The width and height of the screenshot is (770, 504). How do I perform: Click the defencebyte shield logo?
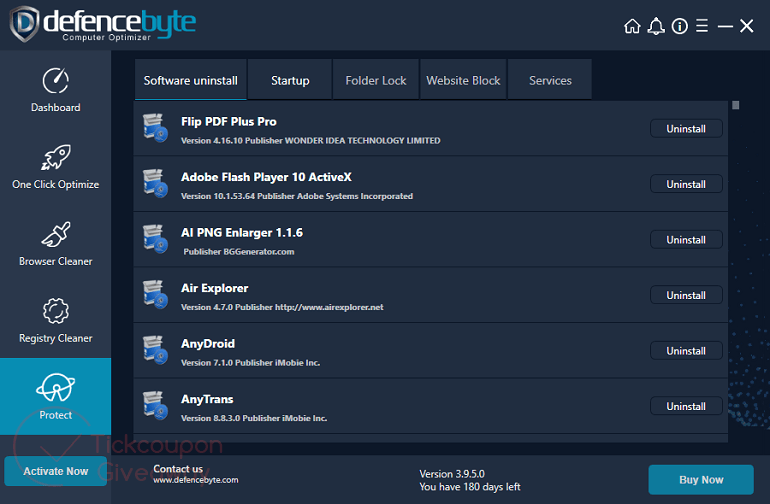[24, 24]
